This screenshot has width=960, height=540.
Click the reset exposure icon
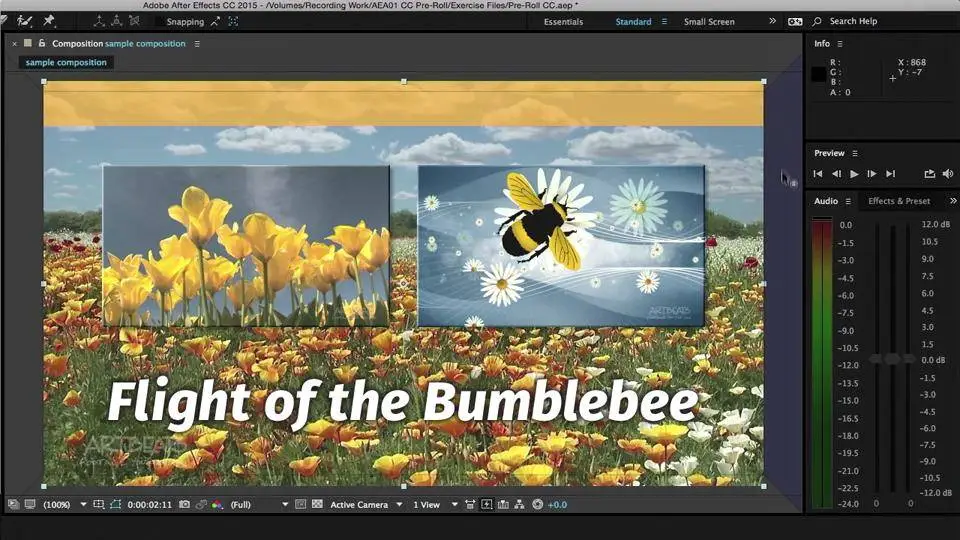click(x=538, y=505)
